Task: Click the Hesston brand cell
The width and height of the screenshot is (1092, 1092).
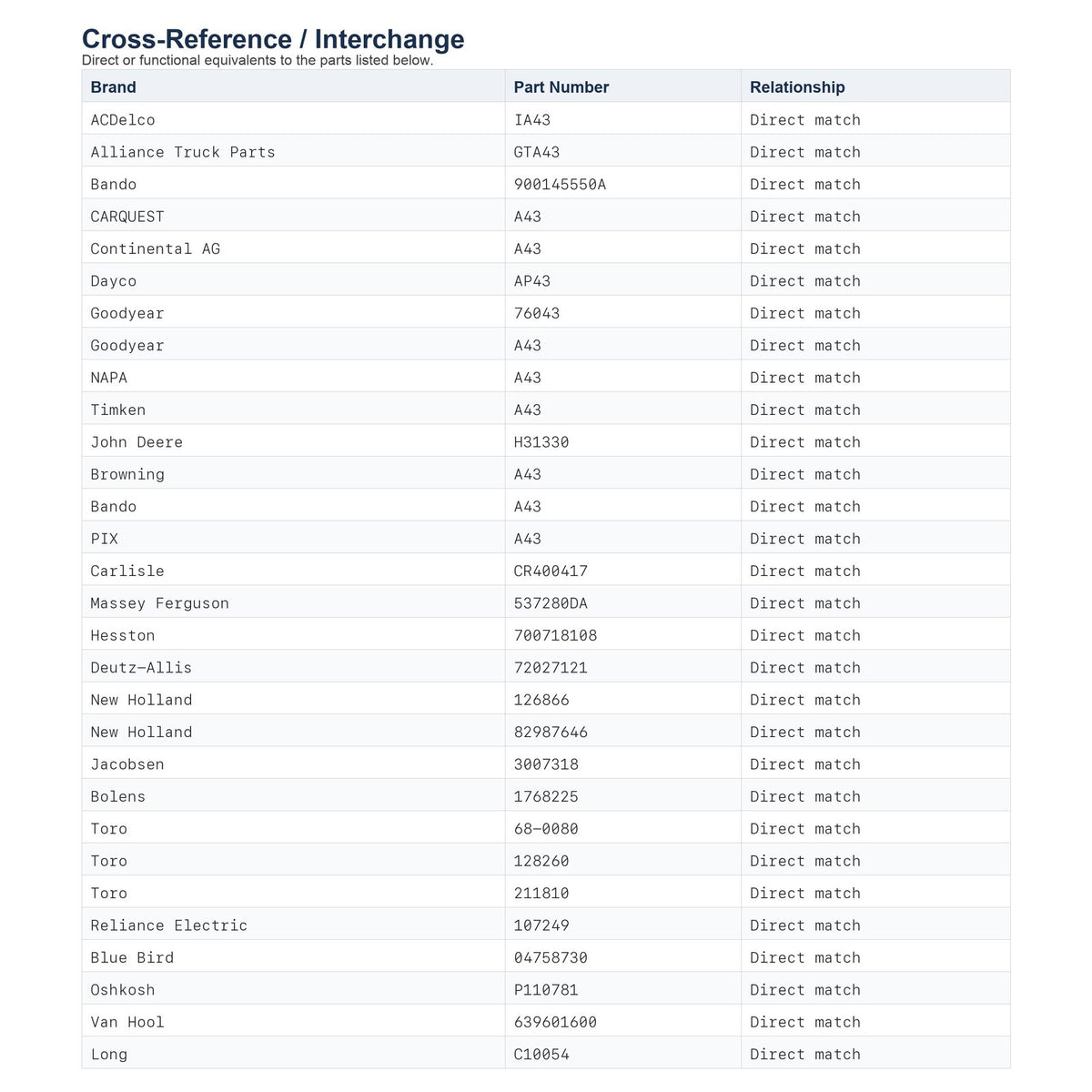Action: 293,634
